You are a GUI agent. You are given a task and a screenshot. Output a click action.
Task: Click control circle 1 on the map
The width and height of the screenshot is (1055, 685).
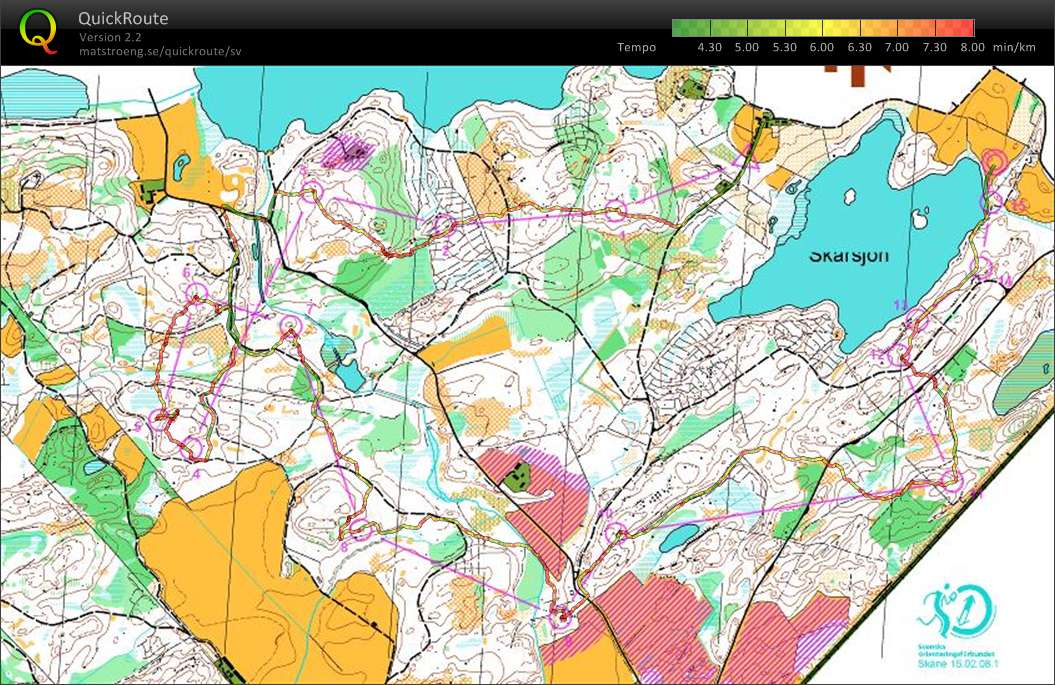[x=615, y=211]
